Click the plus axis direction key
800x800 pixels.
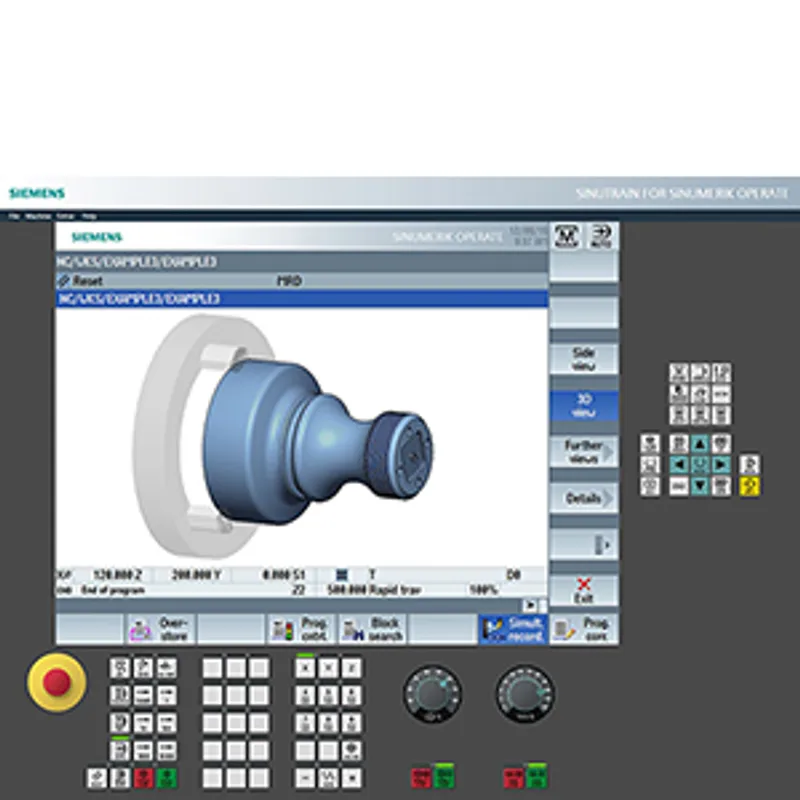(x=352, y=778)
